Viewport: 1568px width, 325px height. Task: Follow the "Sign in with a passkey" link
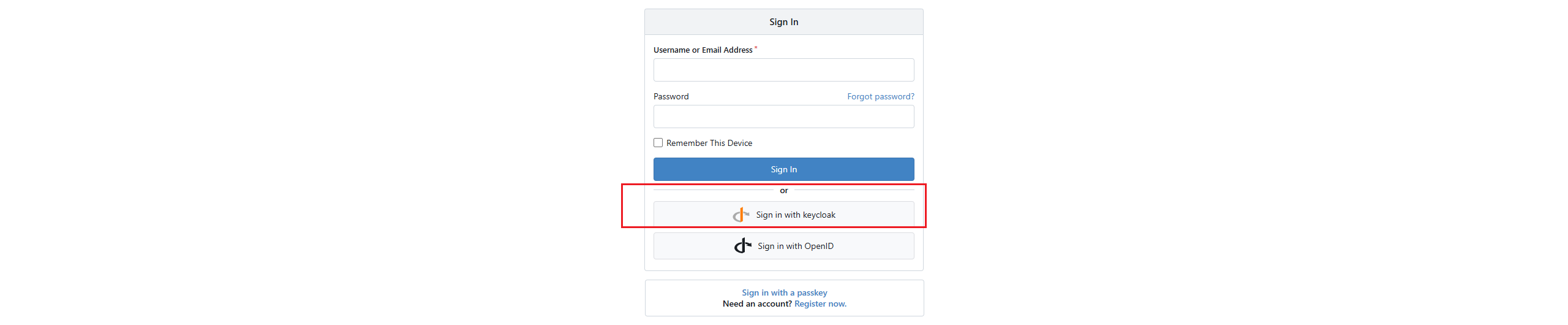pos(784,292)
